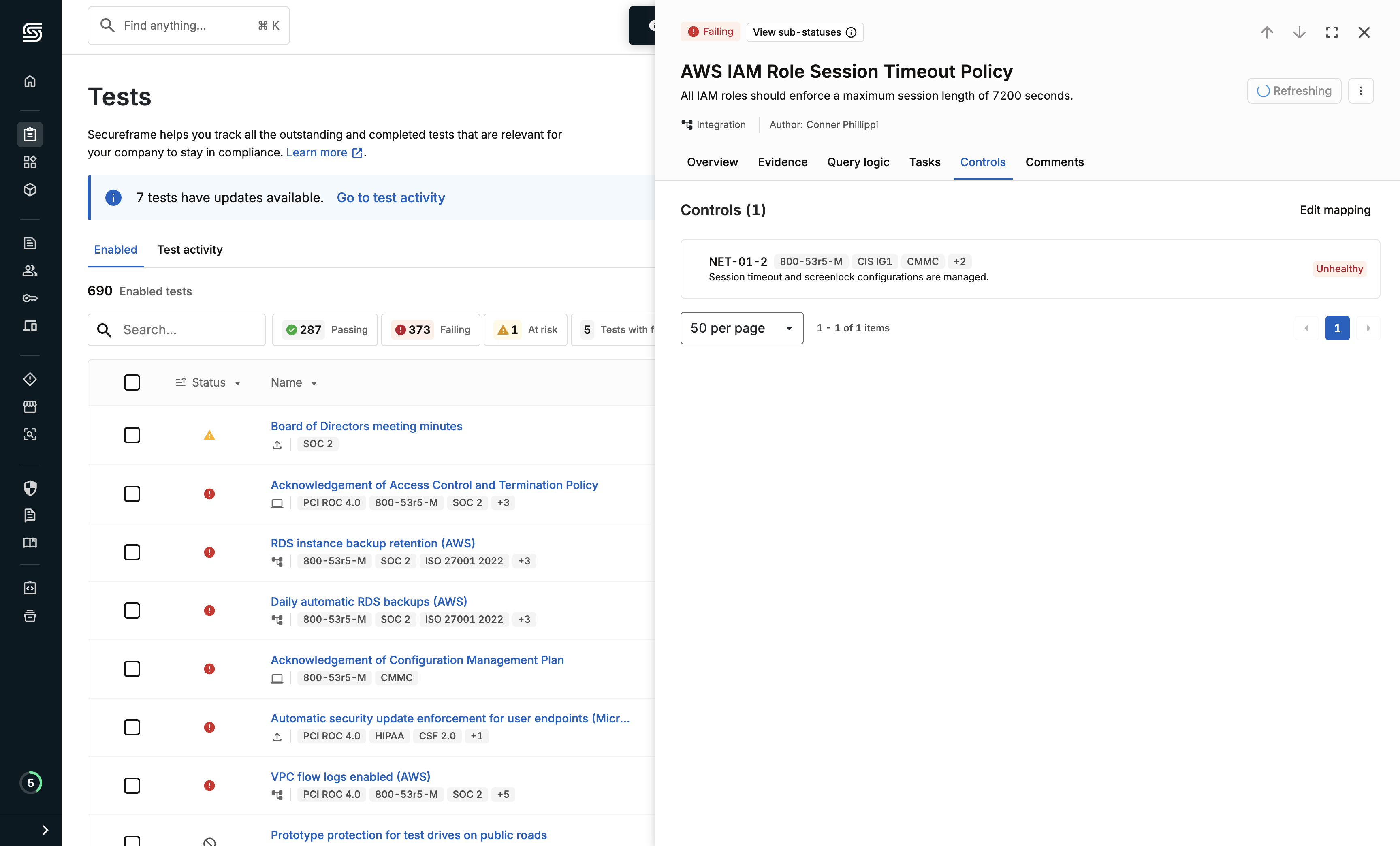This screenshot has width=1400, height=846.
Task: Switch to the Comments tab
Action: click(x=1054, y=162)
